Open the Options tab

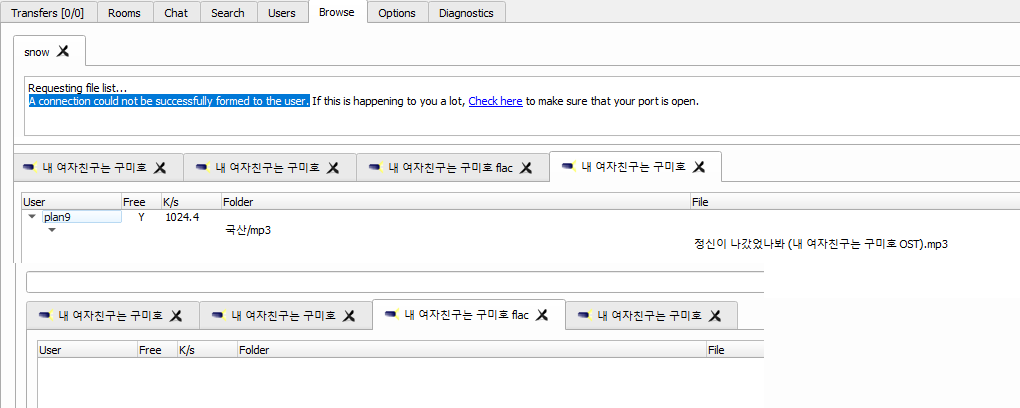click(397, 12)
